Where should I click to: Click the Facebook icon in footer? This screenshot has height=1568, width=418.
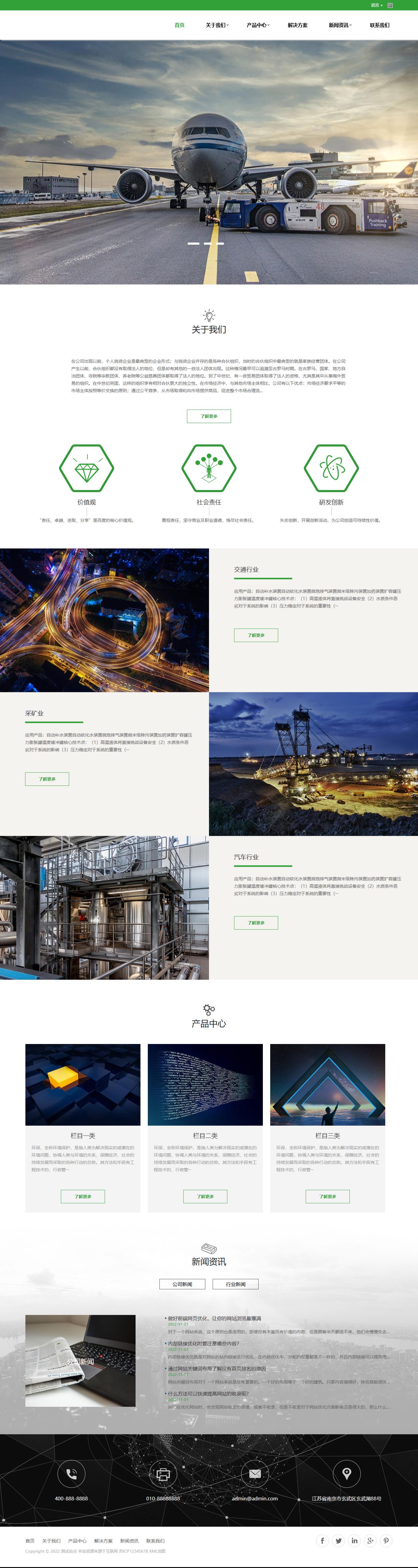click(x=322, y=1540)
